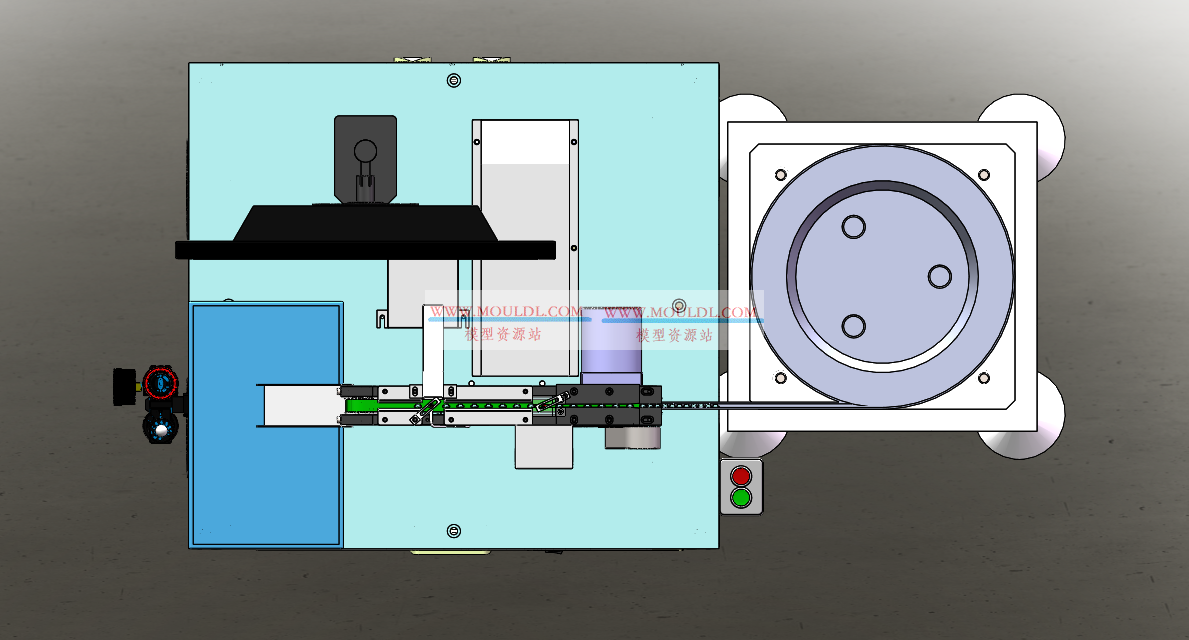Select the black monitor mount bracket
This screenshot has width=1189, height=640.
[x=365, y=158]
